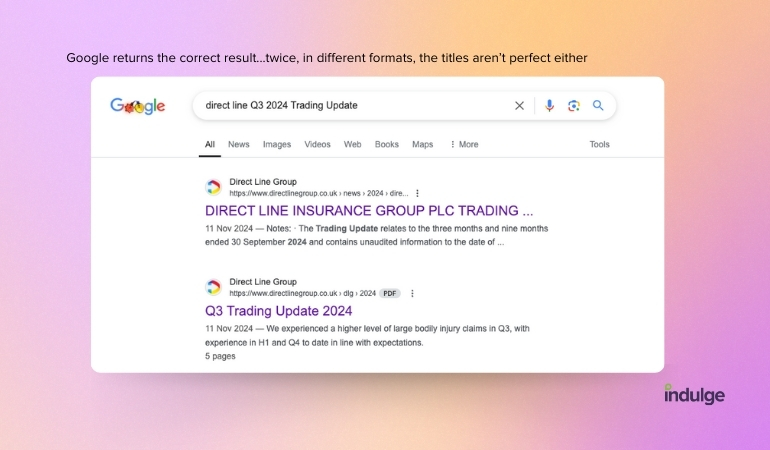Viewport: 770px width, 450px height.
Task: Click the indulge logo
Action: 694,394
